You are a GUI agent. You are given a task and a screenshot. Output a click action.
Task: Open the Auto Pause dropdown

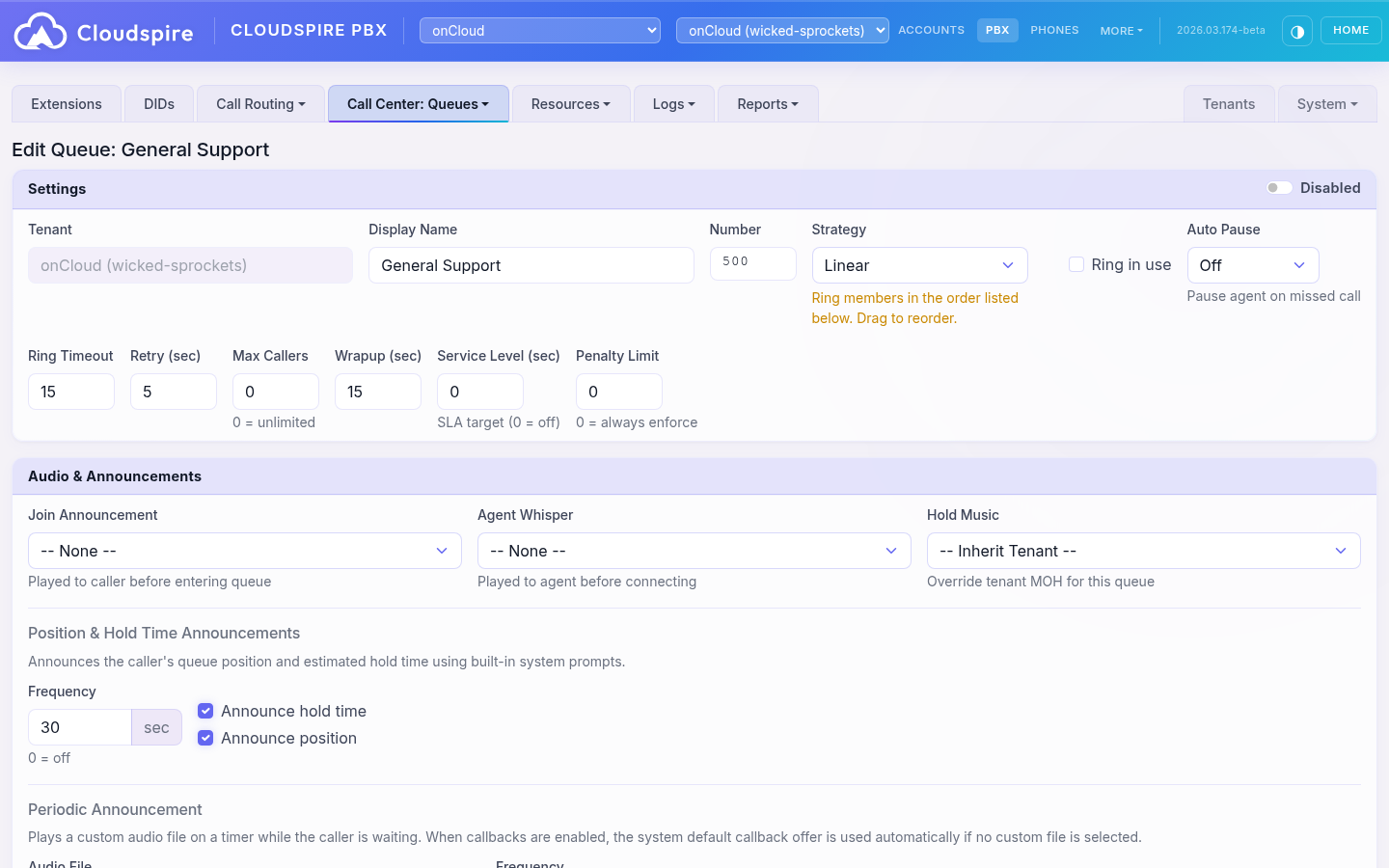point(1252,265)
